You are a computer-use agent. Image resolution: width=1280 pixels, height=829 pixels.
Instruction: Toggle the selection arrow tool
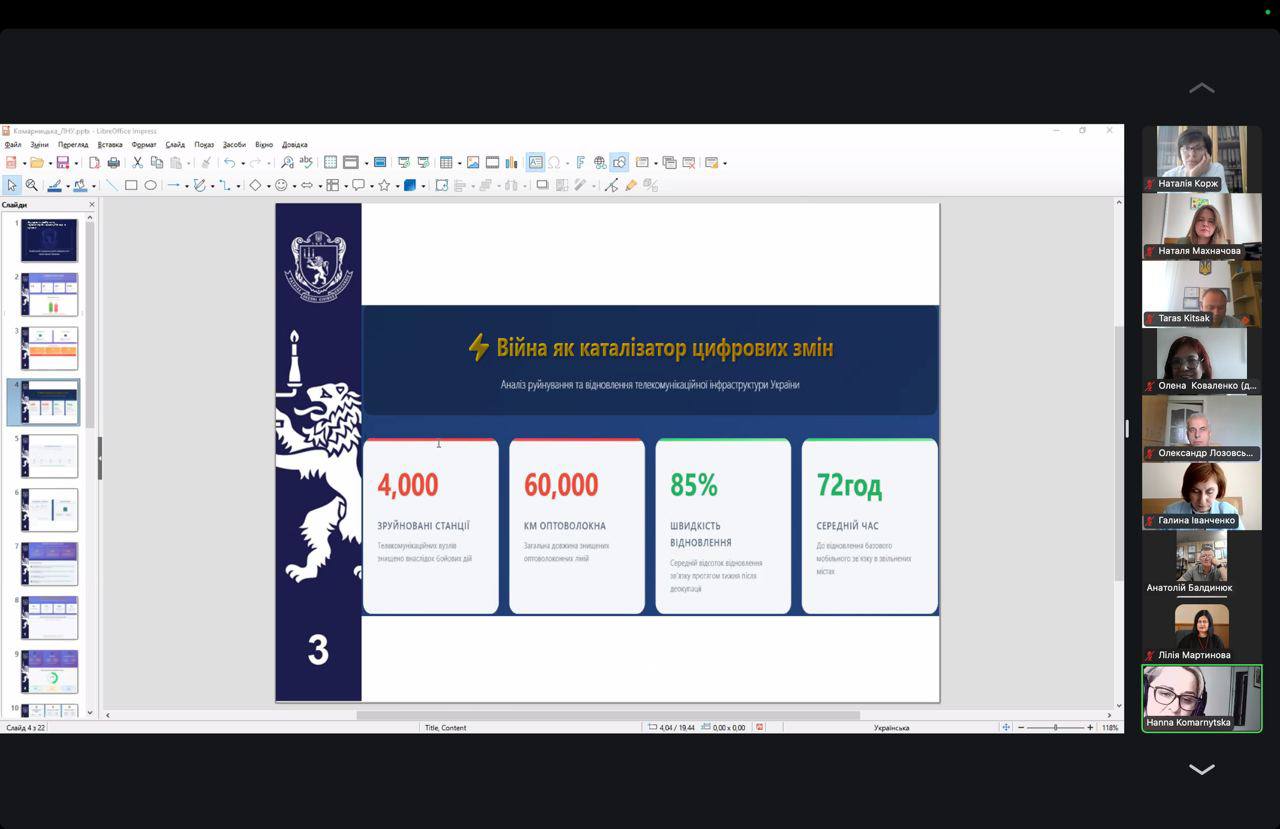12,185
